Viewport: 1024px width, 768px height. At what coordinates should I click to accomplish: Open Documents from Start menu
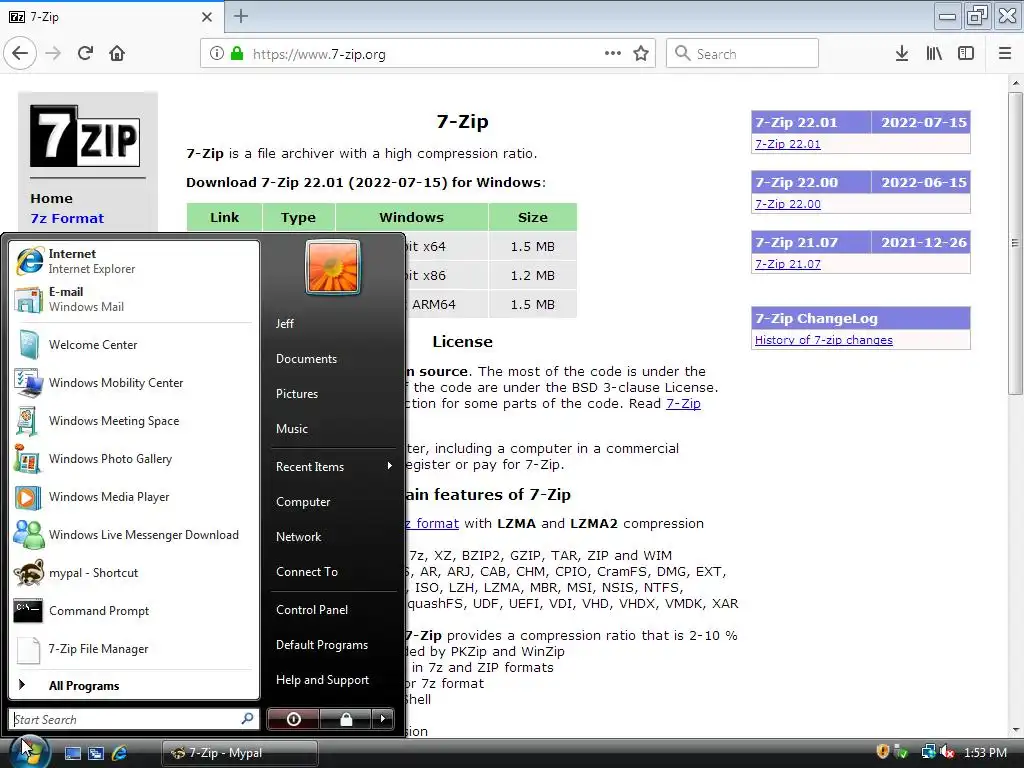click(333, 359)
